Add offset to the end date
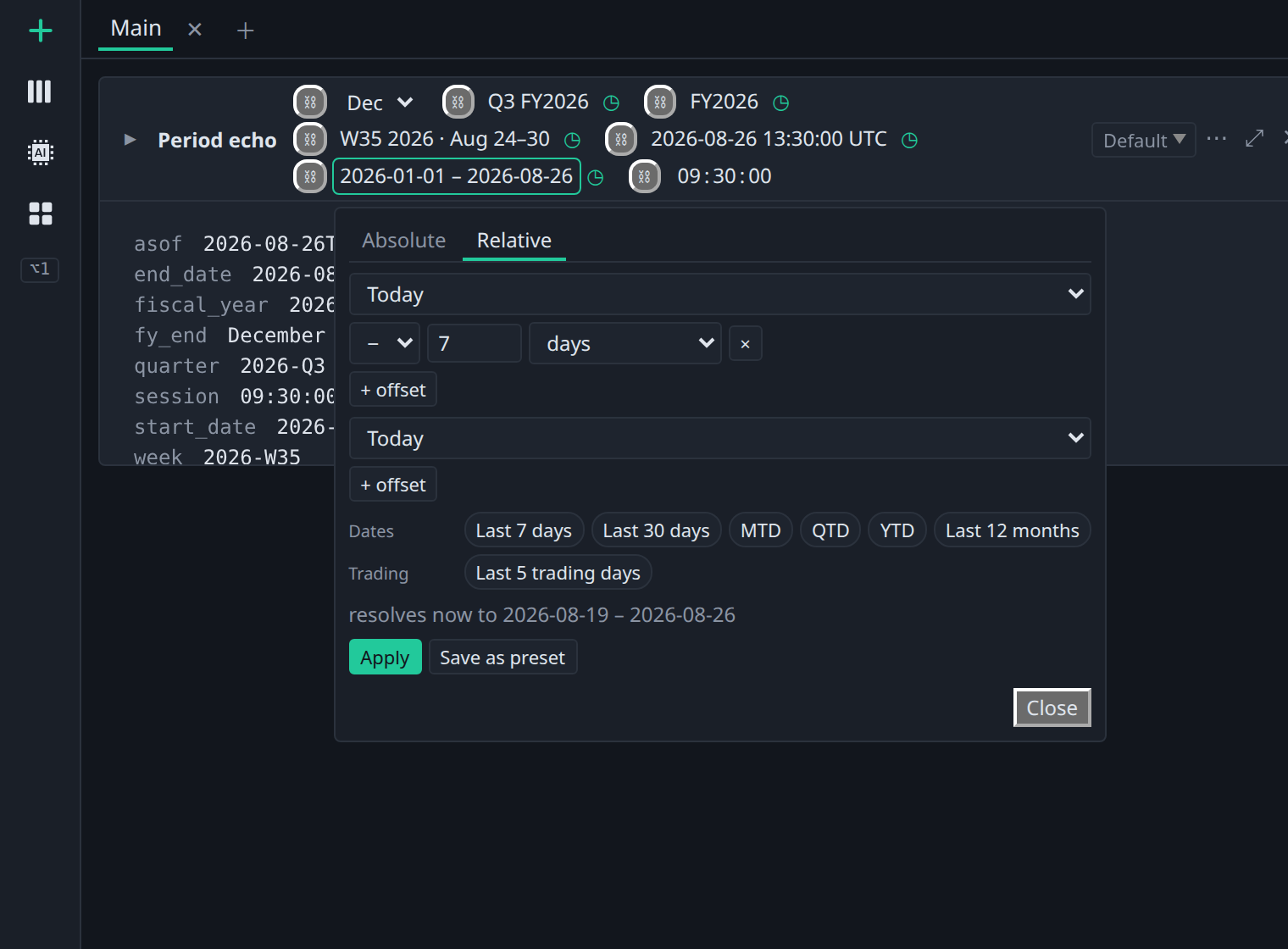This screenshot has width=1288, height=949. point(393,485)
